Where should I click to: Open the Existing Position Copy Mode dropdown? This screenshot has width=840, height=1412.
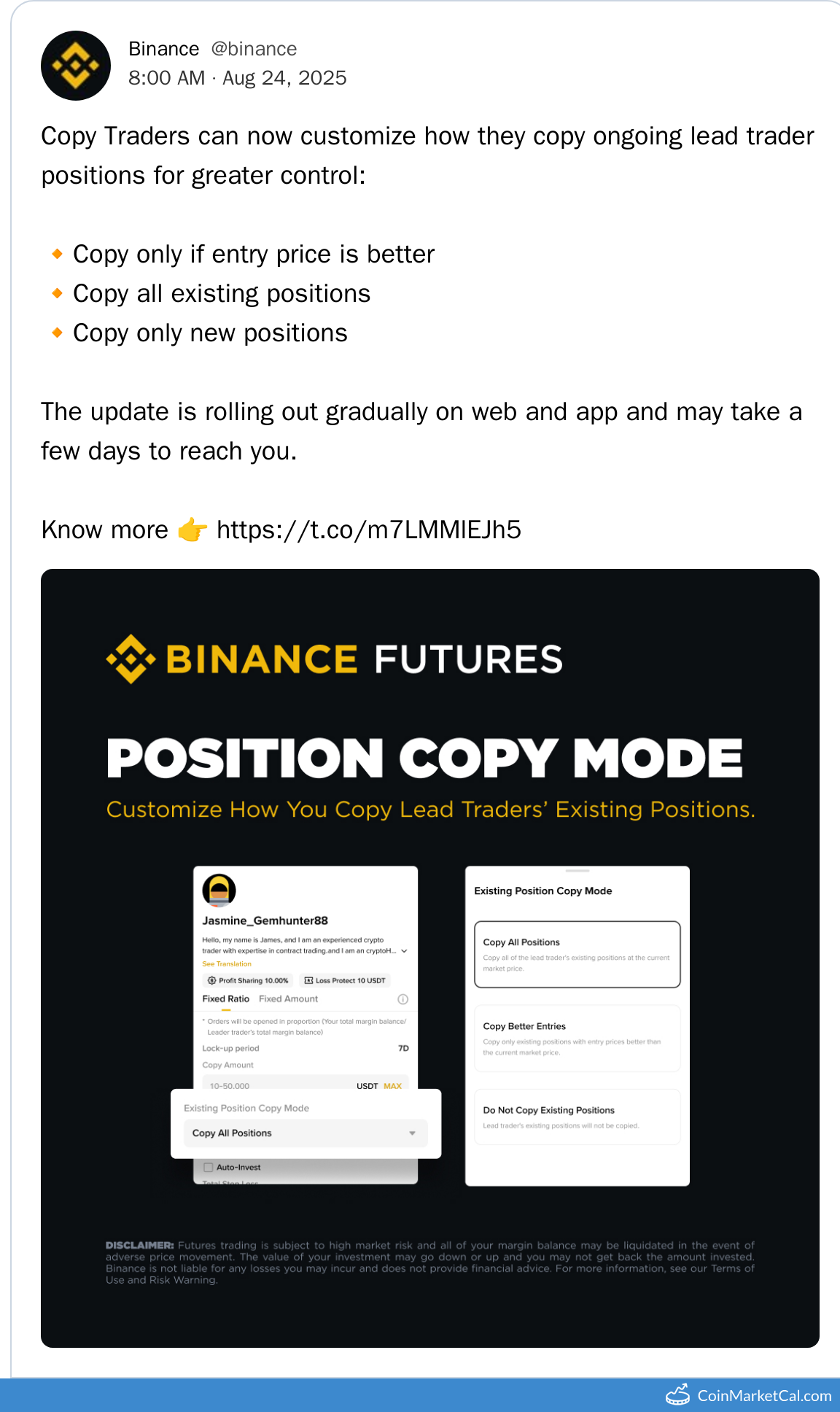305,1133
